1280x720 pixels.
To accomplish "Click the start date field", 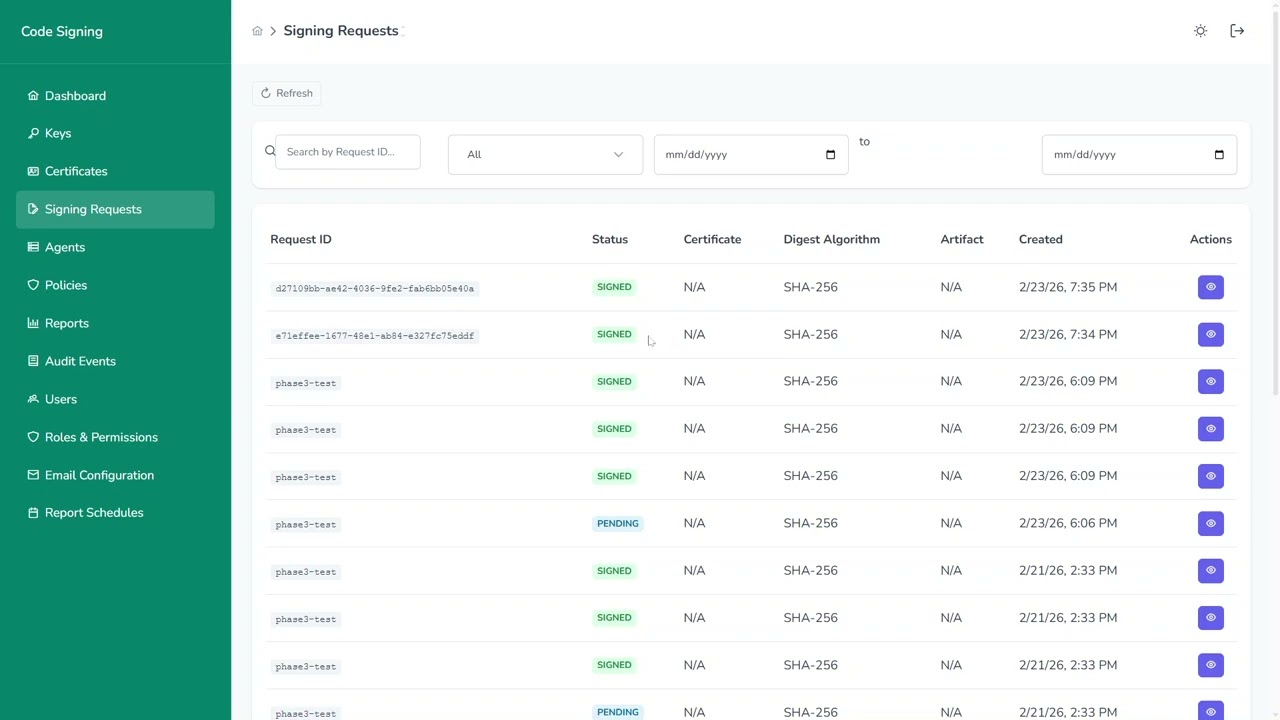I will pyautogui.click(x=751, y=155).
